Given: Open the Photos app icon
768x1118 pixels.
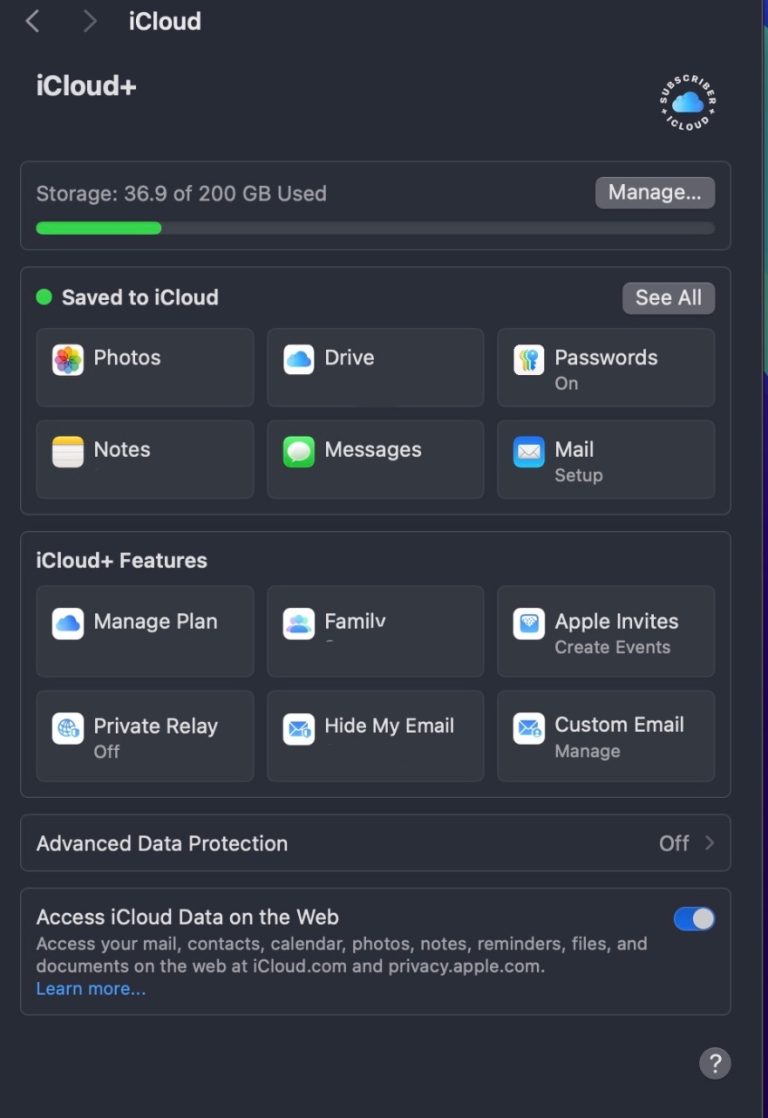Looking at the screenshot, I should point(68,360).
